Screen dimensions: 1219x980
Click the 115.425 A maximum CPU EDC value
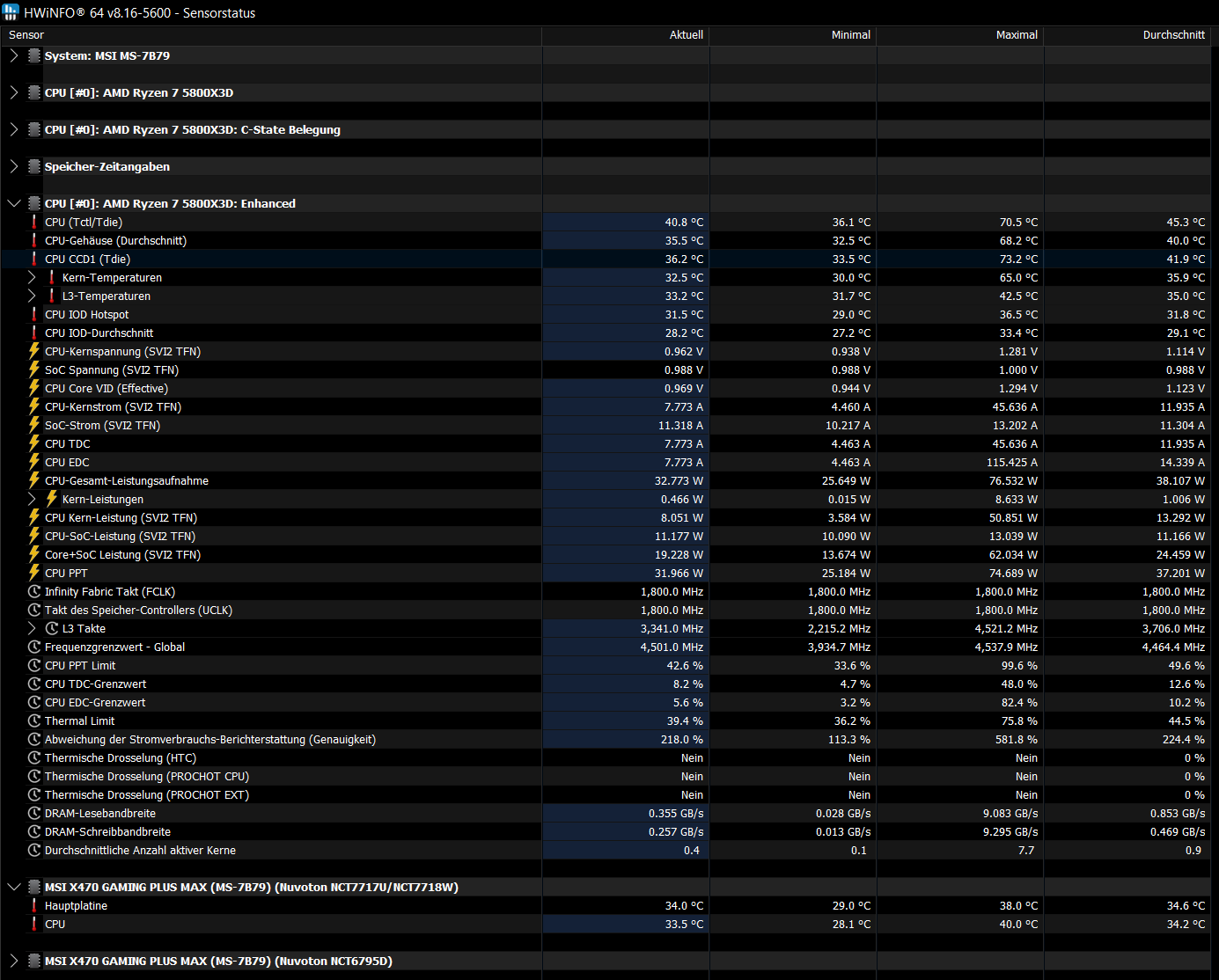point(1012,462)
